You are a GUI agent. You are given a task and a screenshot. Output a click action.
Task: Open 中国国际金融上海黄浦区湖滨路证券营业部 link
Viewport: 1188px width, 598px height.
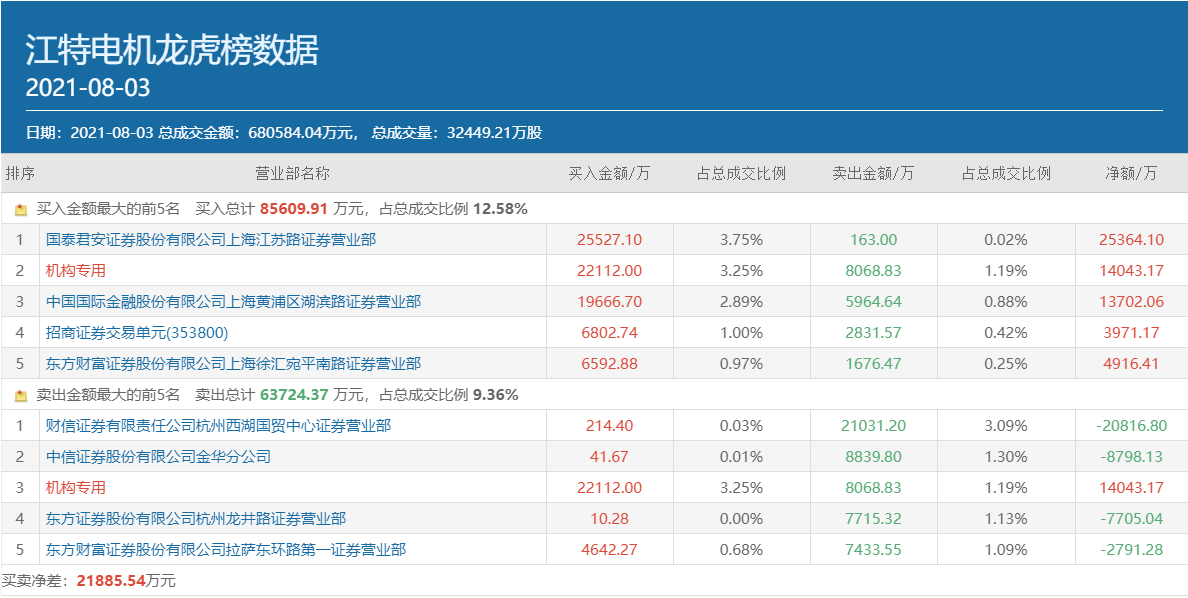[x=233, y=302]
